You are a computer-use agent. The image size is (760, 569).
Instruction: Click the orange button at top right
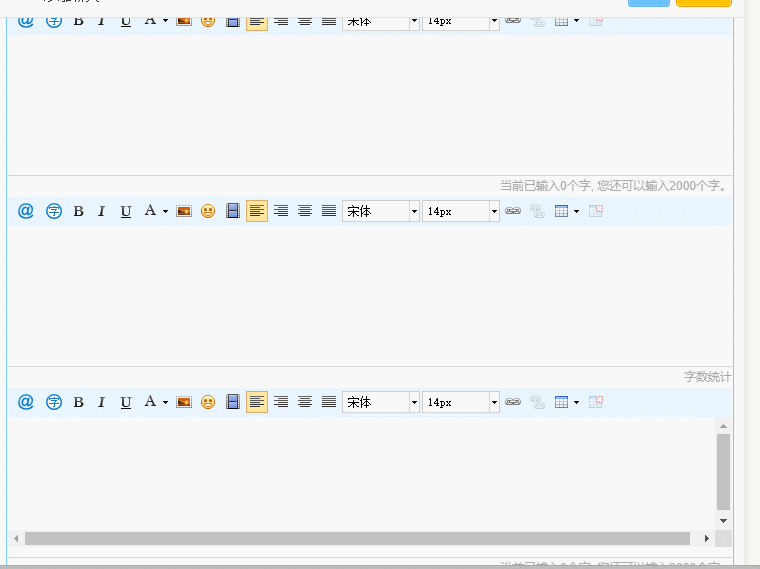703,3
